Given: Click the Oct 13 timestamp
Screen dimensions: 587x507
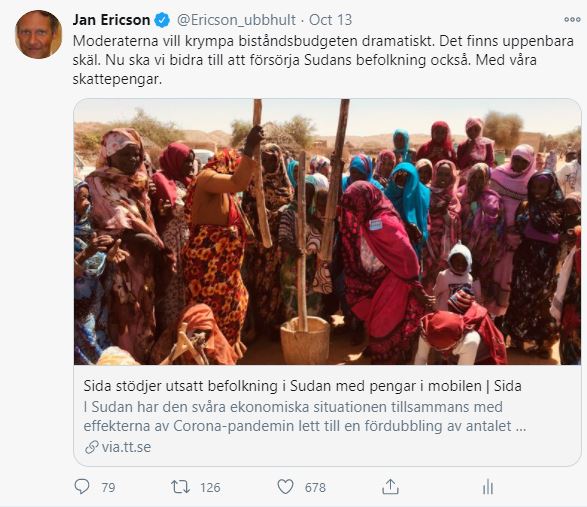Looking at the screenshot, I should (331, 20).
